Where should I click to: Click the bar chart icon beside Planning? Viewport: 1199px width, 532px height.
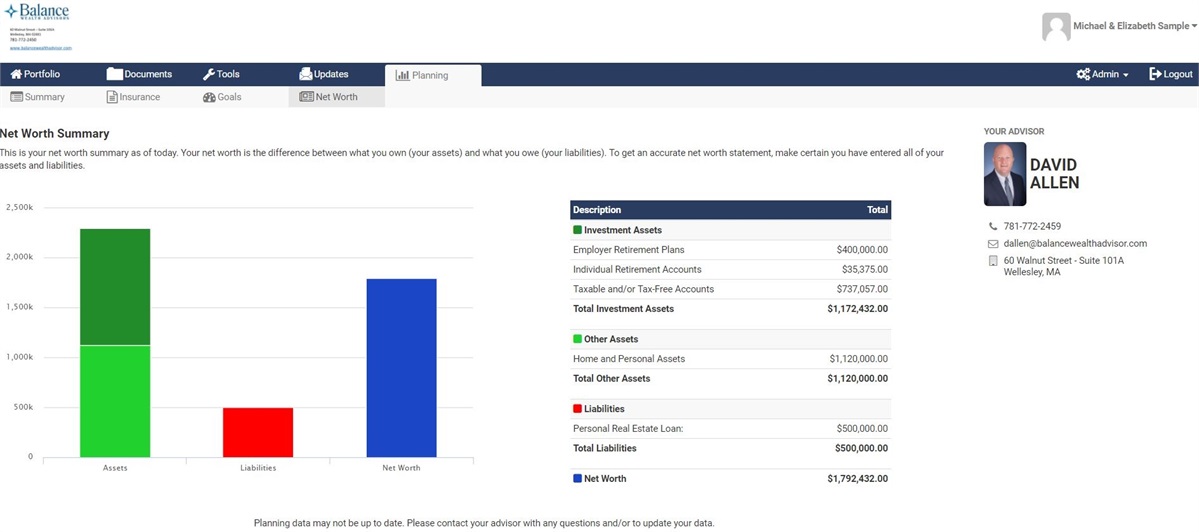pos(402,75)
